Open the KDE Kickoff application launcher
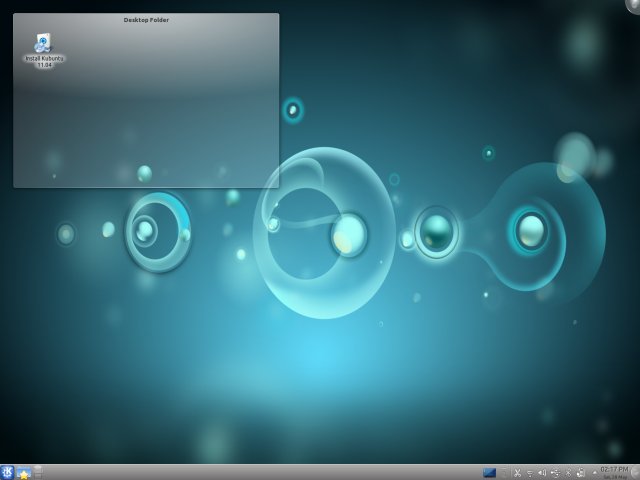The image size is (640, 480). 7,473
